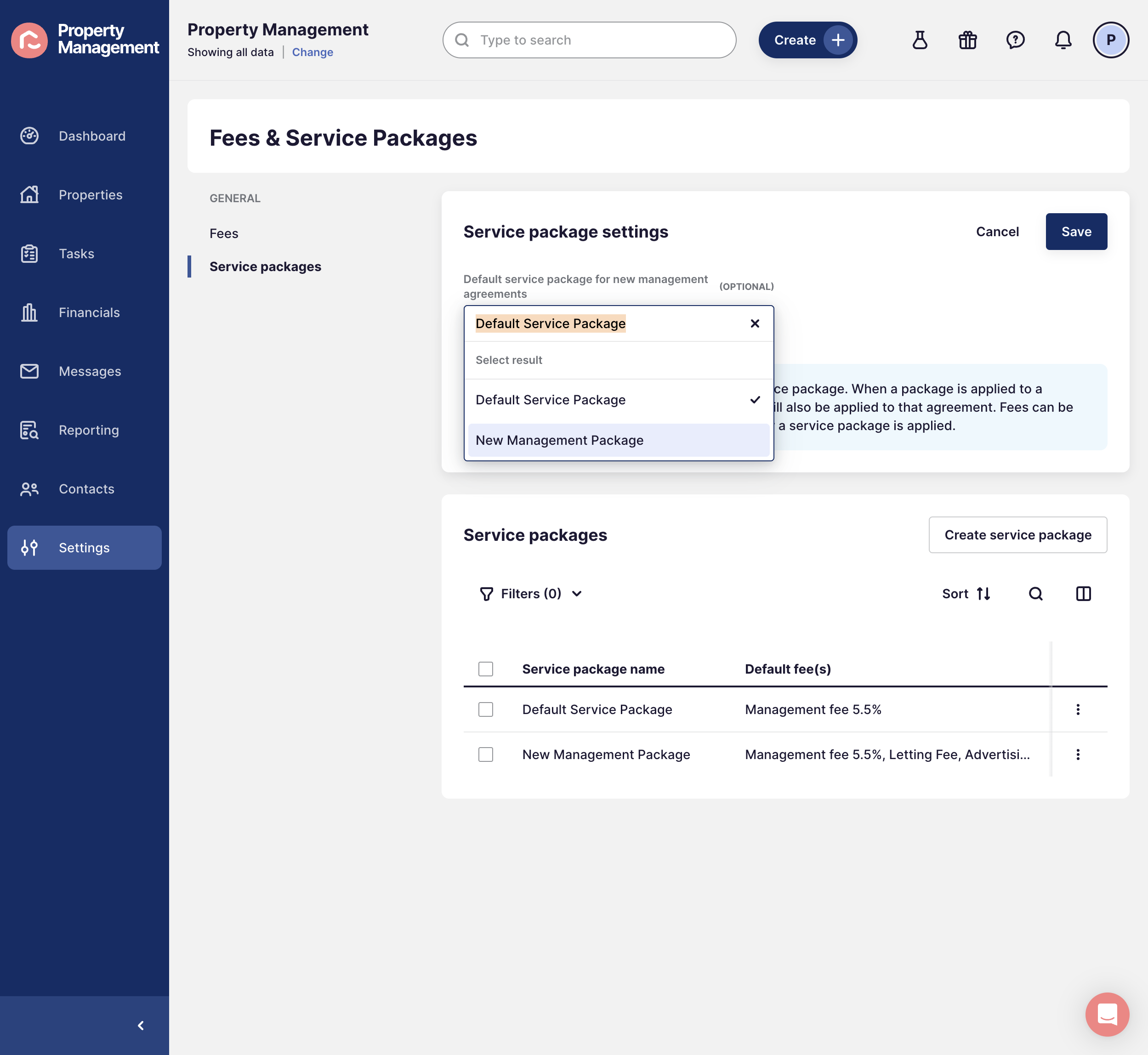Go to Tasks in the sidebar

(85, 254)
